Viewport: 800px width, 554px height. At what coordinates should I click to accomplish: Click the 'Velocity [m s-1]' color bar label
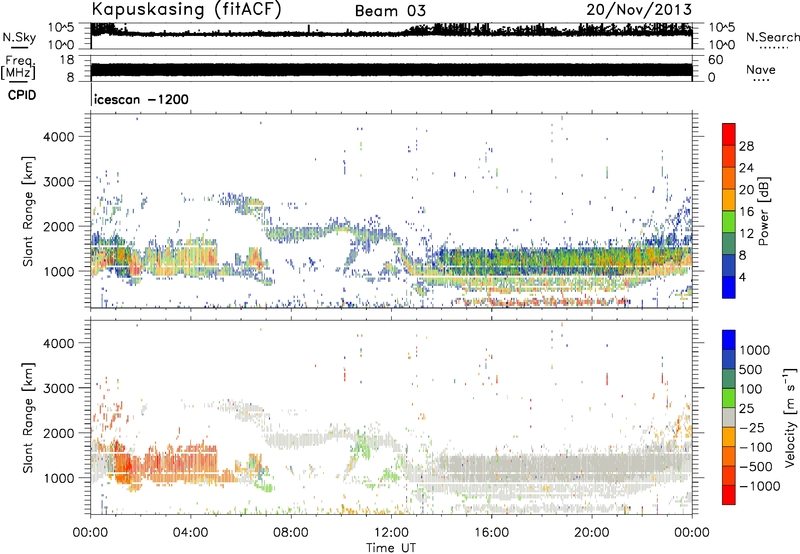(790, 417)
